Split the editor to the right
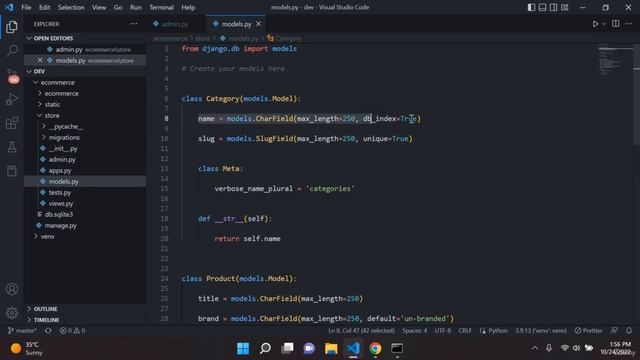The height and width of the screenshot is (360, 640). coord(616,24)
